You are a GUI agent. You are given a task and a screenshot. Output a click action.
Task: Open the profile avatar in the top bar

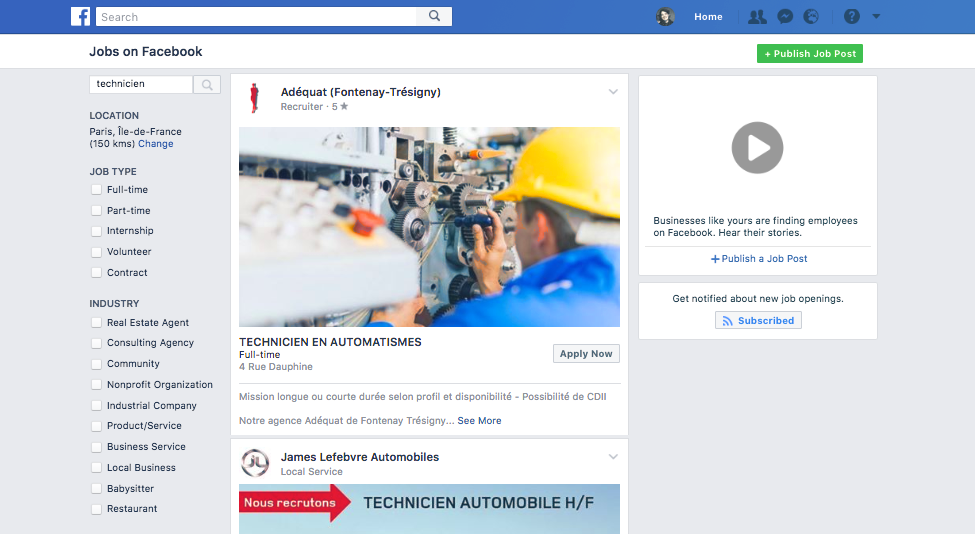[665, 17]
